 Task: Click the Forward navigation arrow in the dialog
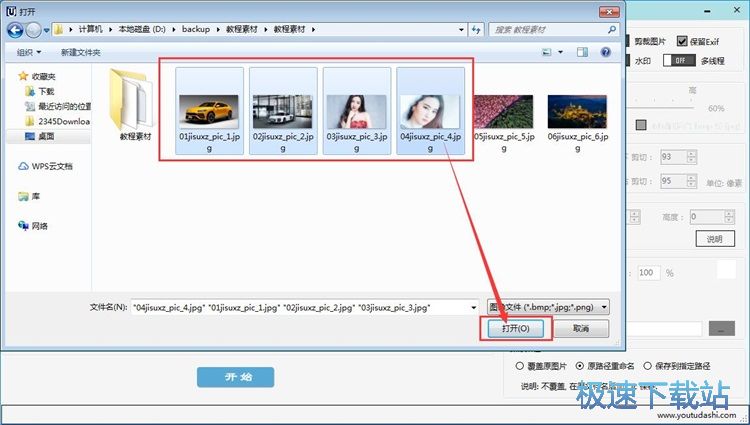click(33, 30)
